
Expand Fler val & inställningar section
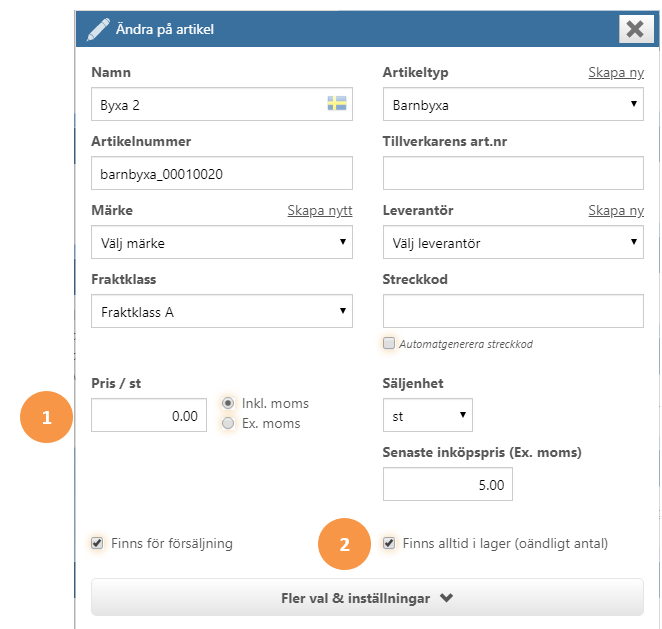pos(367,597)
